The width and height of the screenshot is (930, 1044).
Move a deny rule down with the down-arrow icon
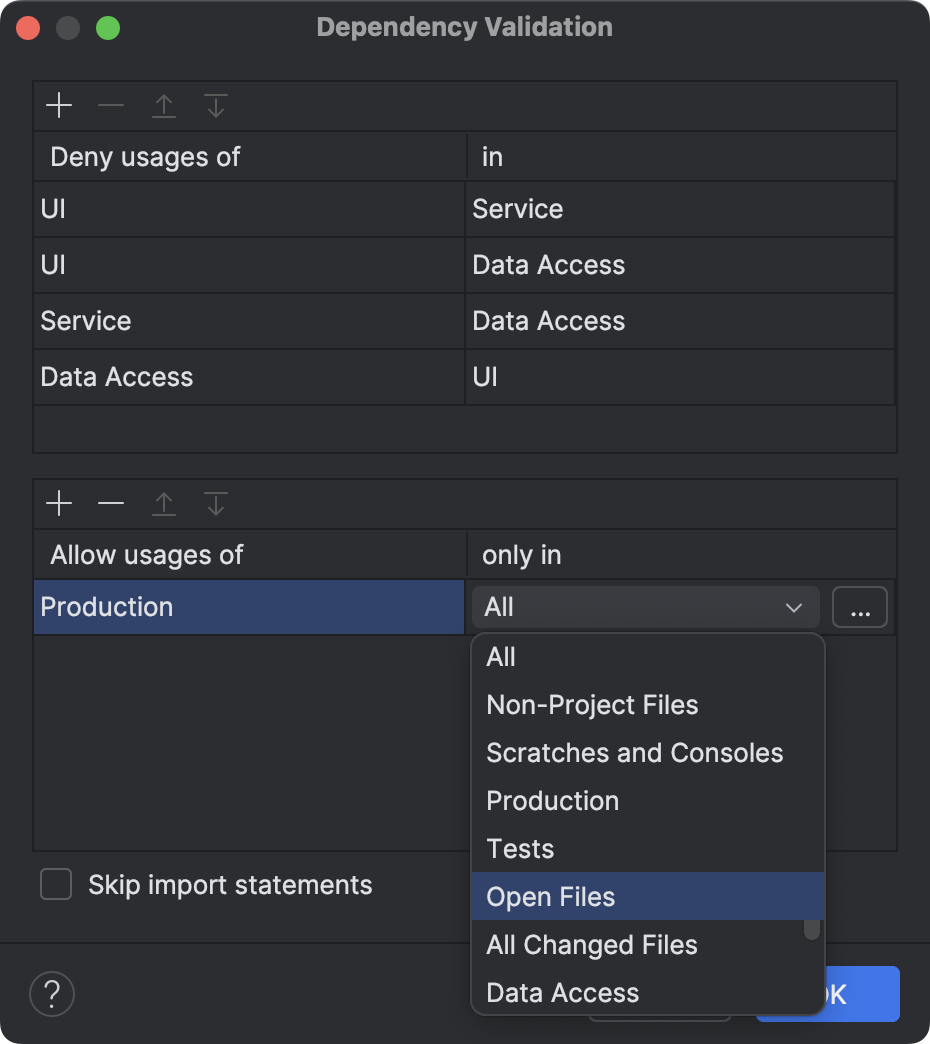215,105
